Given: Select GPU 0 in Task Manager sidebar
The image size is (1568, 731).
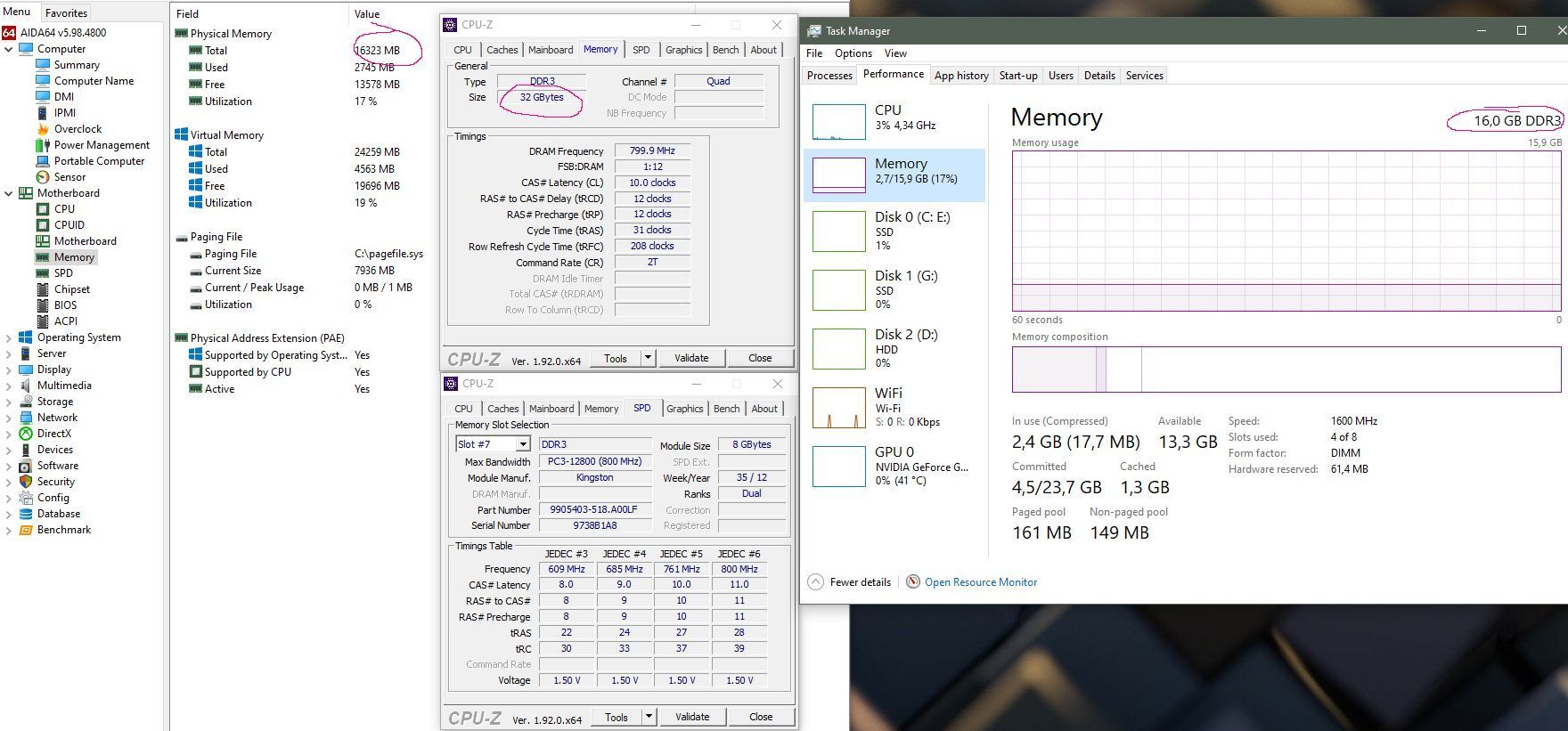Looking at the screenshot, I should (894, 466).
